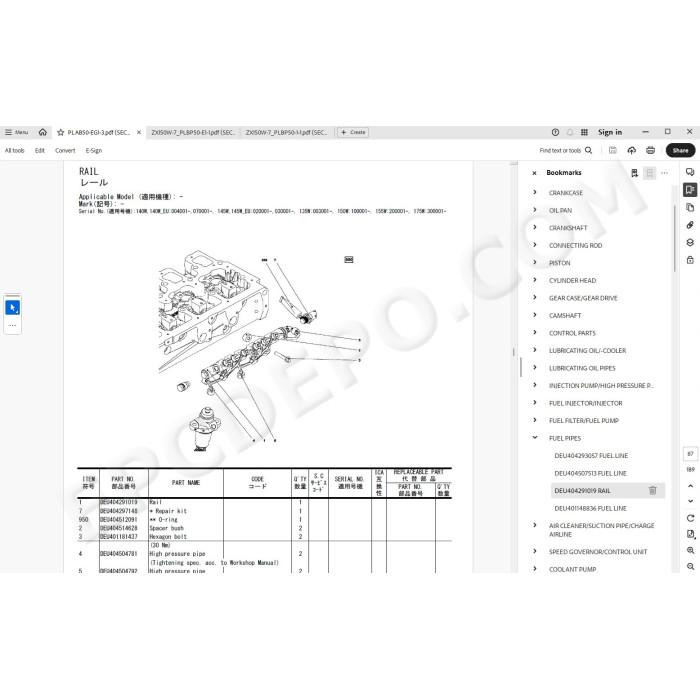The height and width of the screenshot is (700, 700).
Task: Open the attachments paperclip icon
Action: point(690,225)
